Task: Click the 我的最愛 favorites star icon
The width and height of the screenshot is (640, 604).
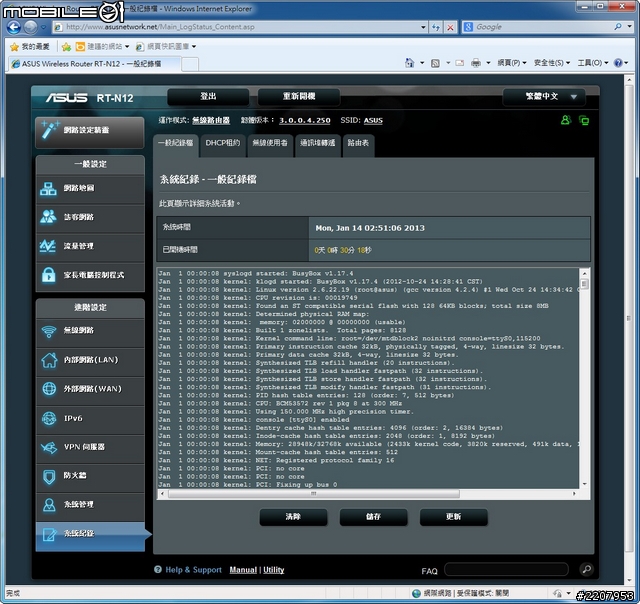Action: pyautogui.click(x=14, y=47)
